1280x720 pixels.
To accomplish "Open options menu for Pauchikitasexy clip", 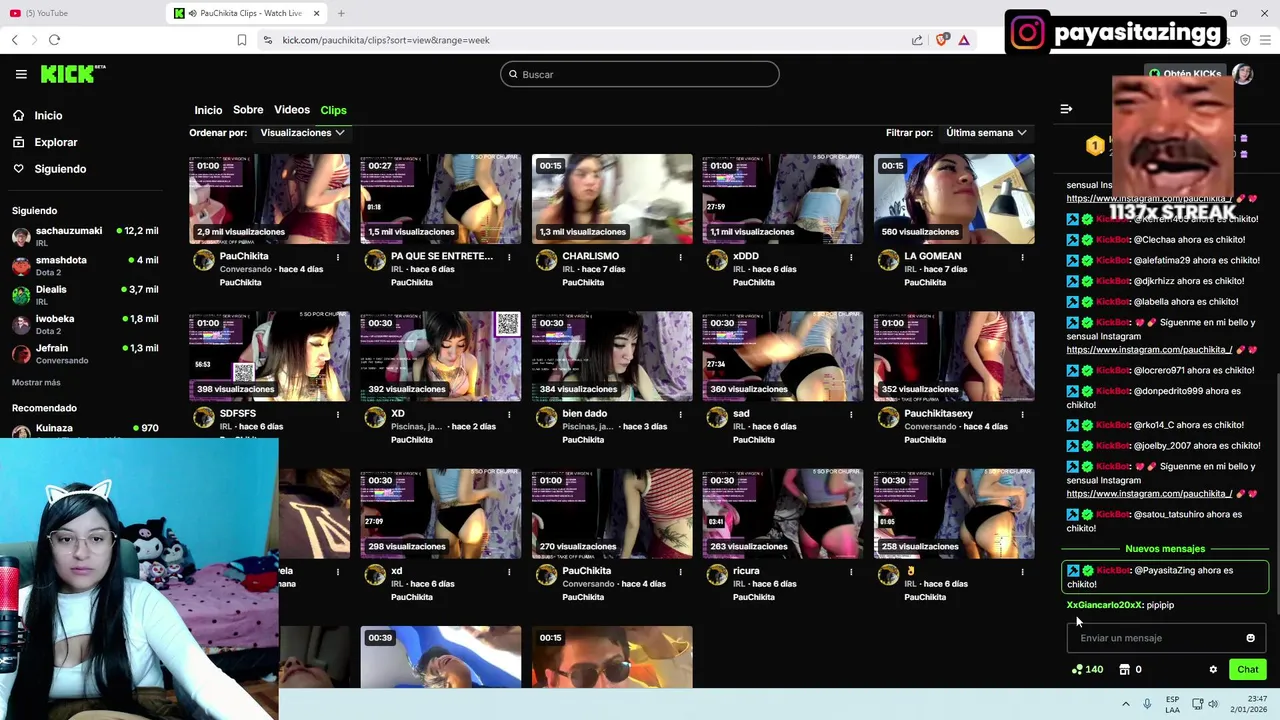I will tap(1022, 414).
